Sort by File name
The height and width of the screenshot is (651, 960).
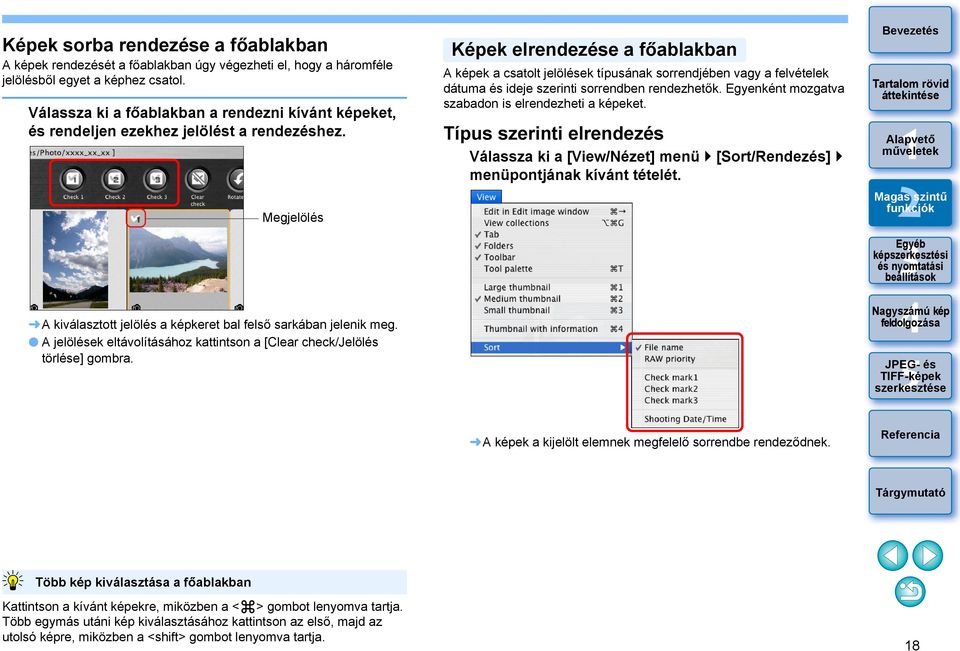(x=685, y=347)
